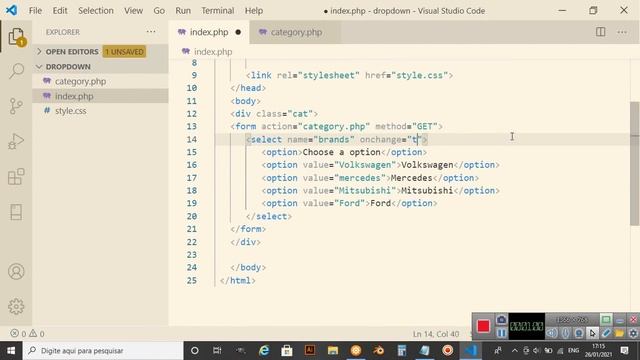Open the recorder settings gear icon
640x360 pixels.
(633, 333)
